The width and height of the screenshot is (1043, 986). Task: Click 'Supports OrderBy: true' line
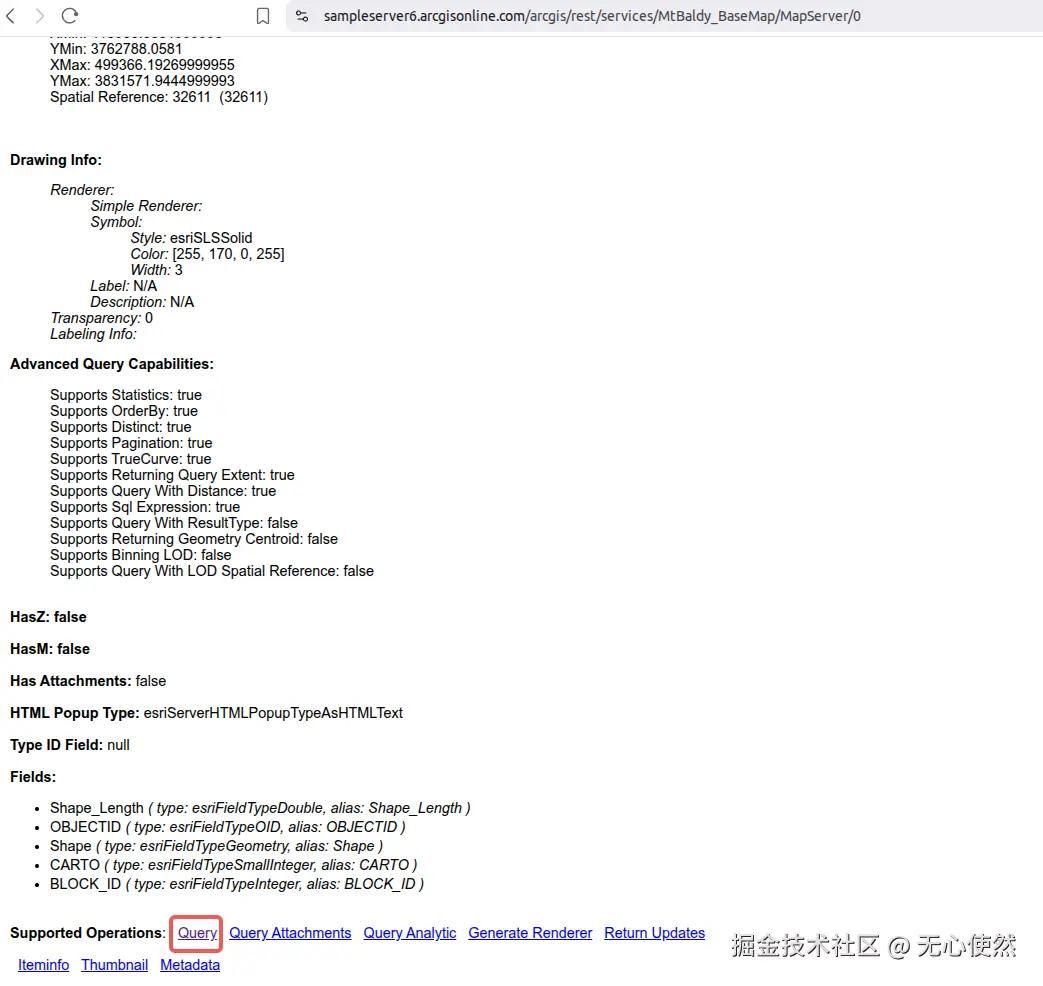click(x=124, y=411)
